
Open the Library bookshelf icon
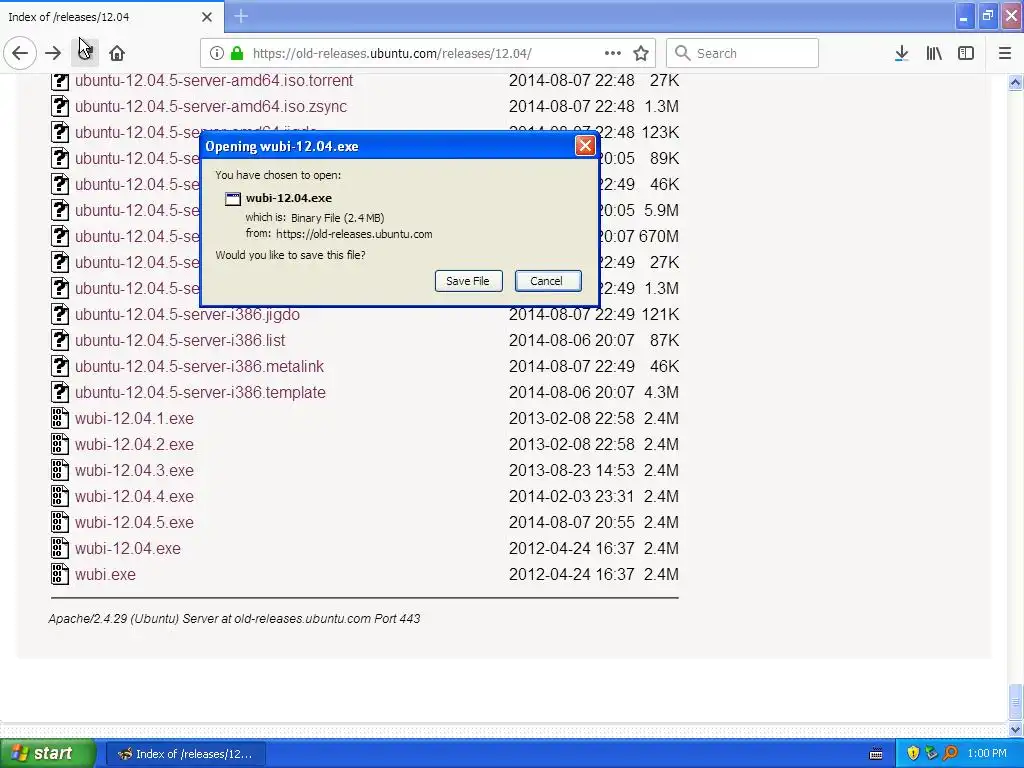tap(934, 54)
